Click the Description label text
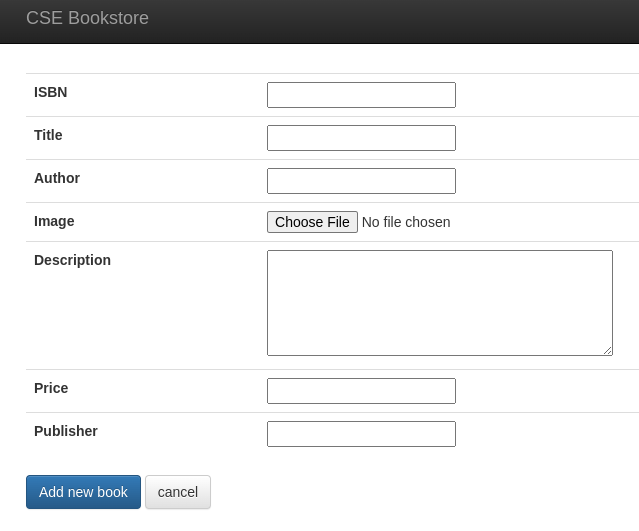Image resolution: width=639 pixels, height=531 pixels. tap(72, 260)
